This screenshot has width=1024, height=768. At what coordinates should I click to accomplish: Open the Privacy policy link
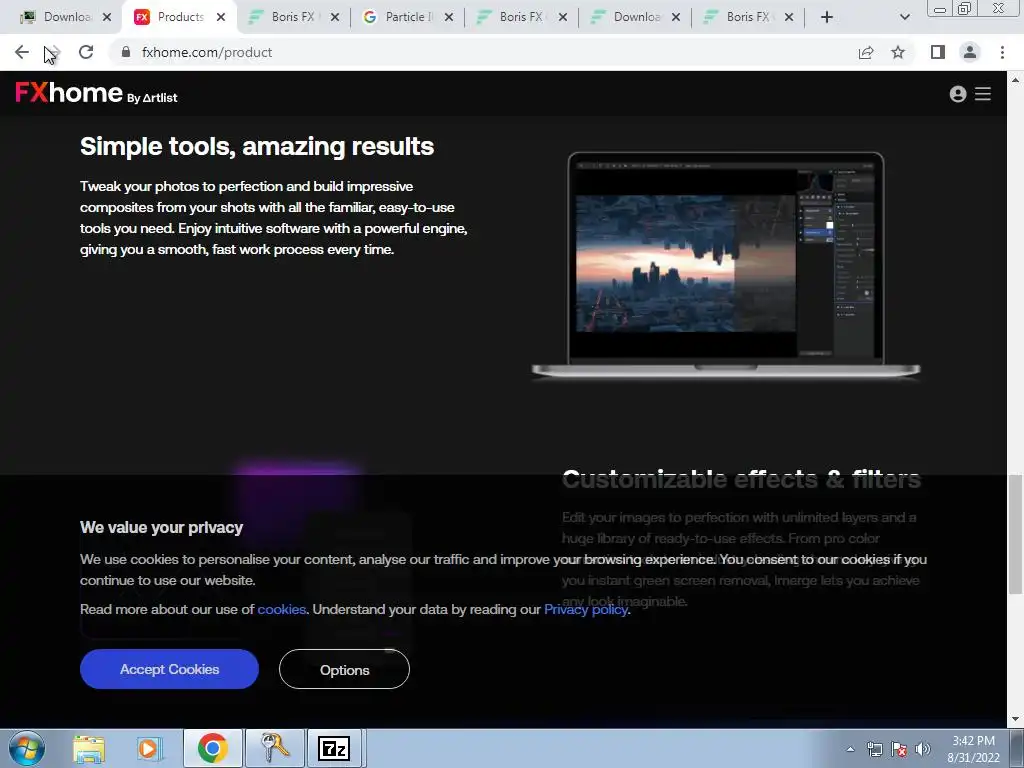coord(586,609)
